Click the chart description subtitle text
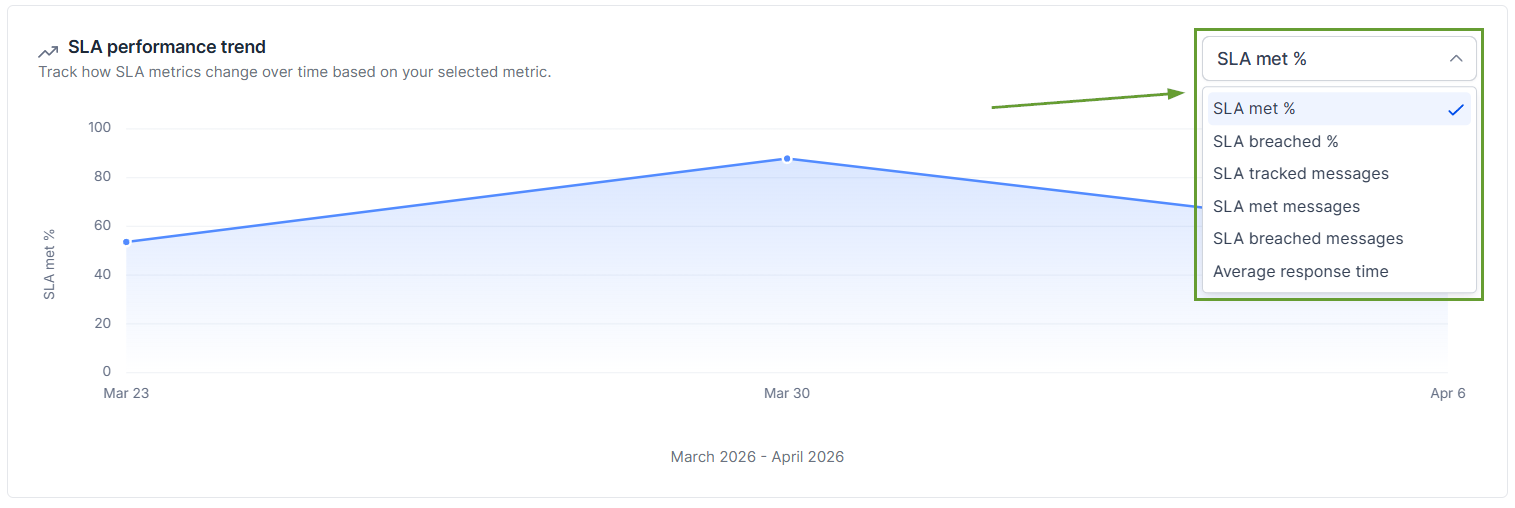 tap(294, 72)
